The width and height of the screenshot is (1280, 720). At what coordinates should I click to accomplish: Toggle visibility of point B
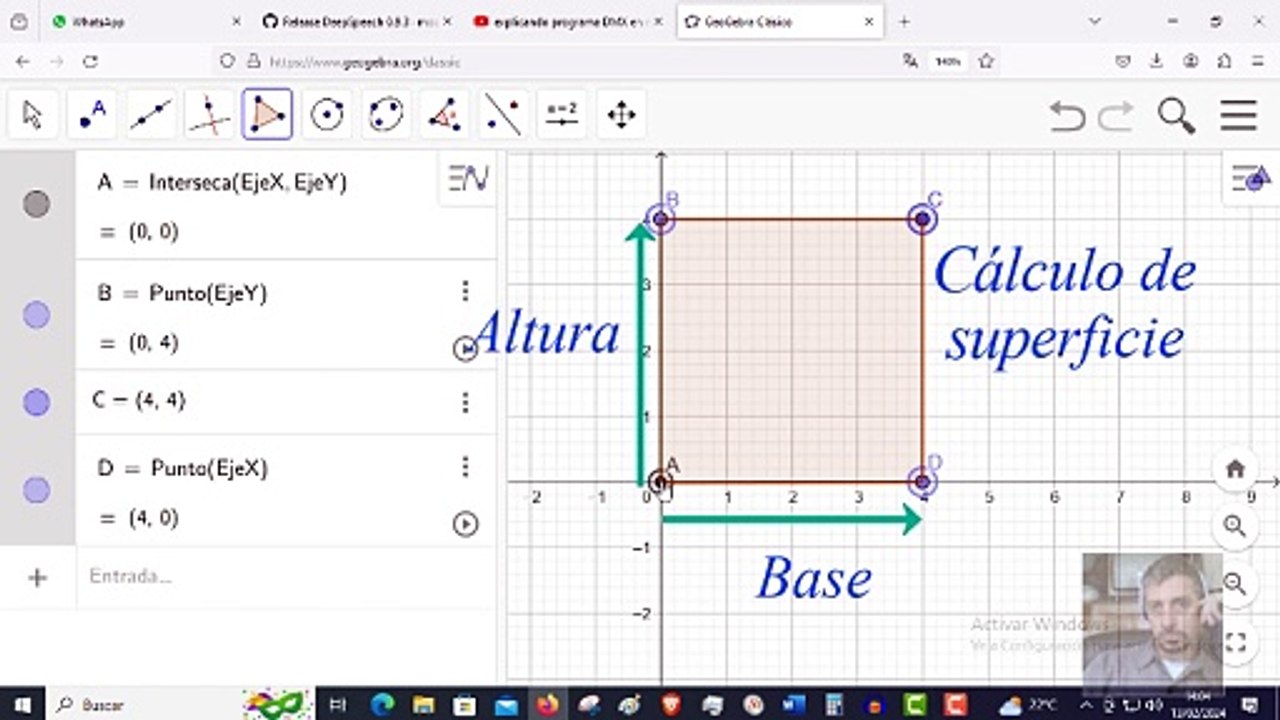tap(37, 316)
